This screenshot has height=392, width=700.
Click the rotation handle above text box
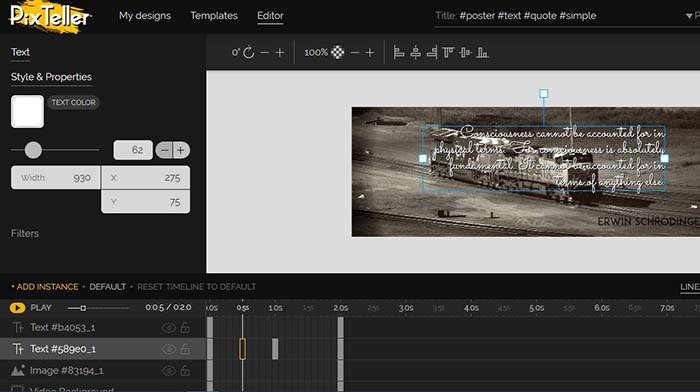point(543,93)
